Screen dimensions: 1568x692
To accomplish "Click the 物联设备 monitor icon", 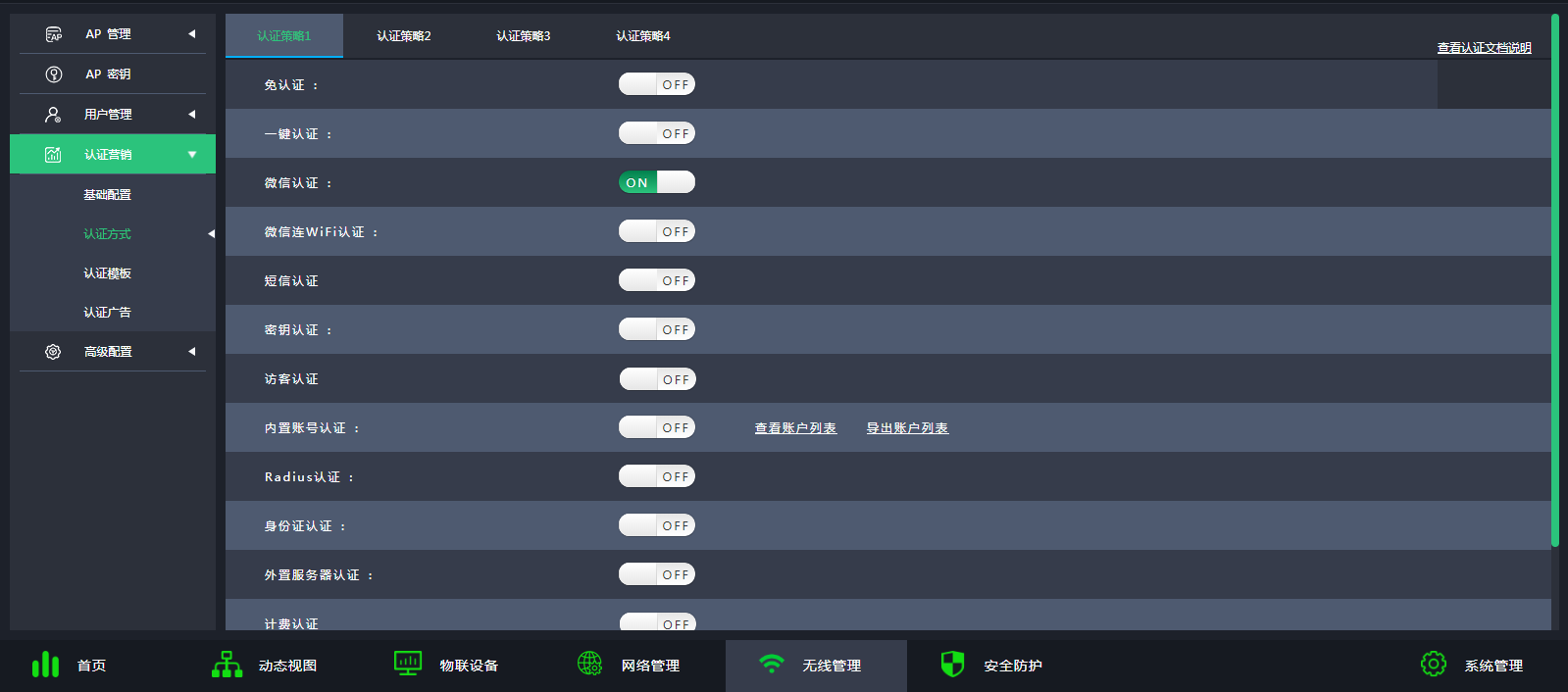I will pyautogui.click(x=407, y=664).
